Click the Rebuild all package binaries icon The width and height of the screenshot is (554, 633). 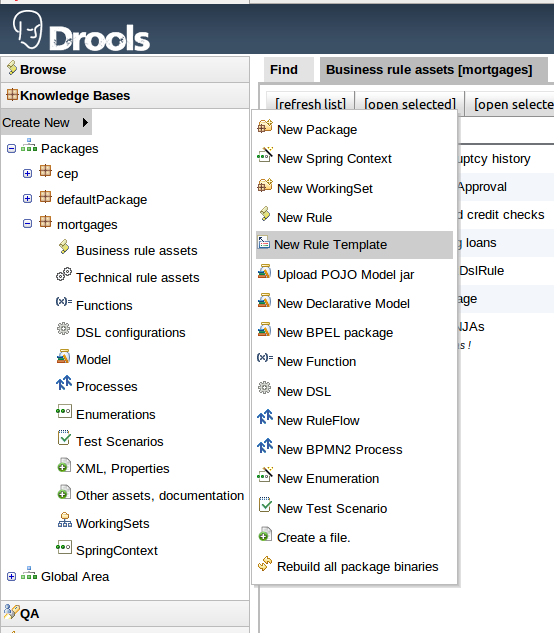tap(265, 564)
